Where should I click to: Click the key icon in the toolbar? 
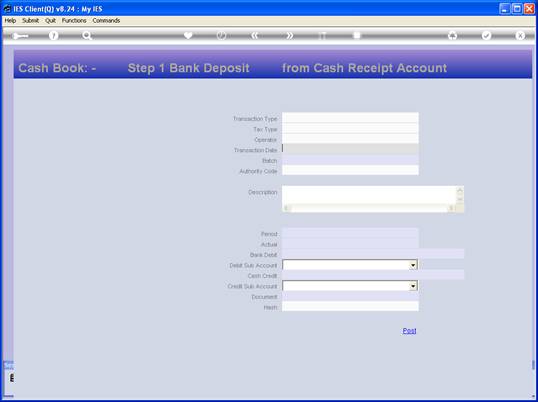21,36
